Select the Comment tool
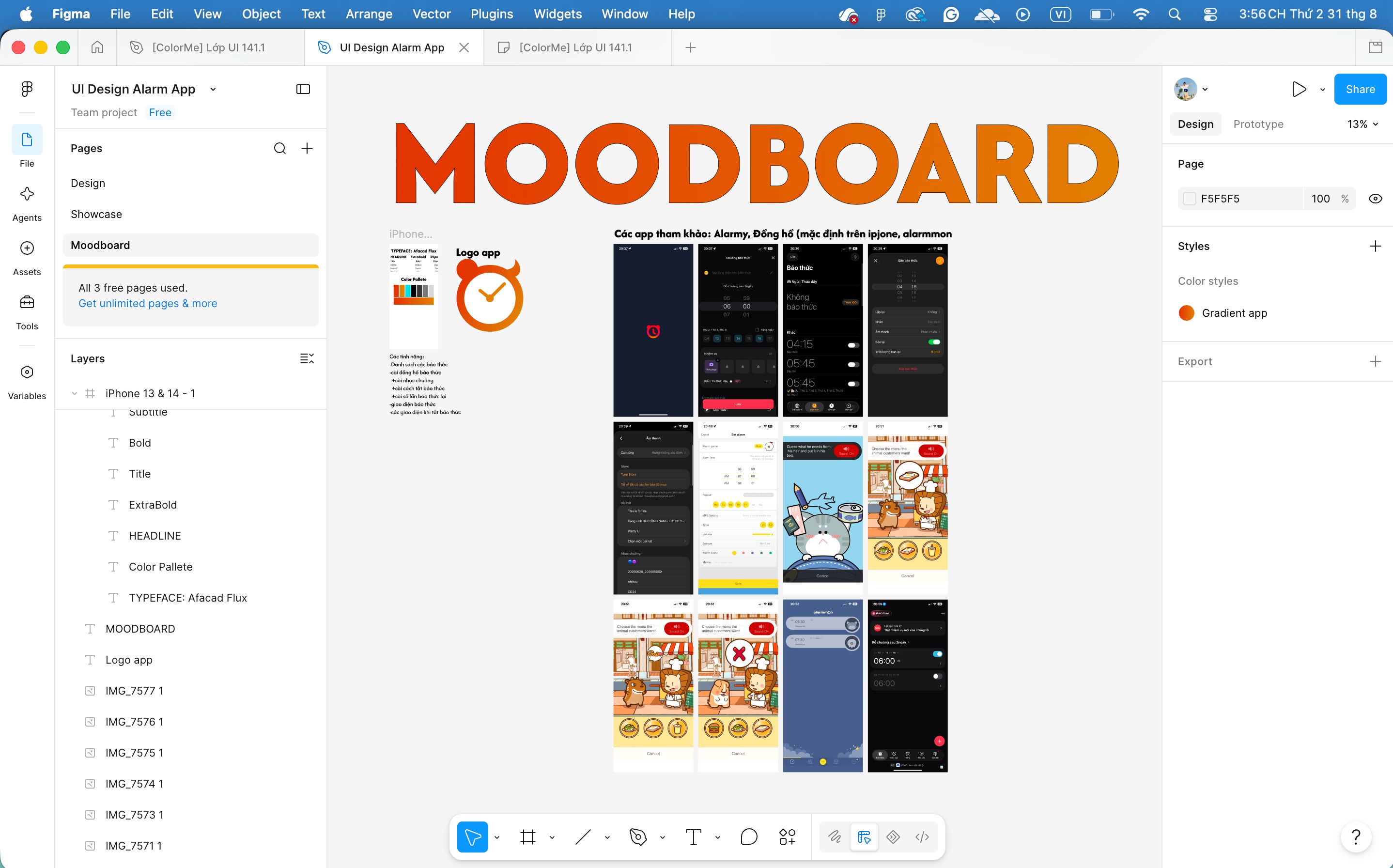1393x868 pixels. coord(748,837)
